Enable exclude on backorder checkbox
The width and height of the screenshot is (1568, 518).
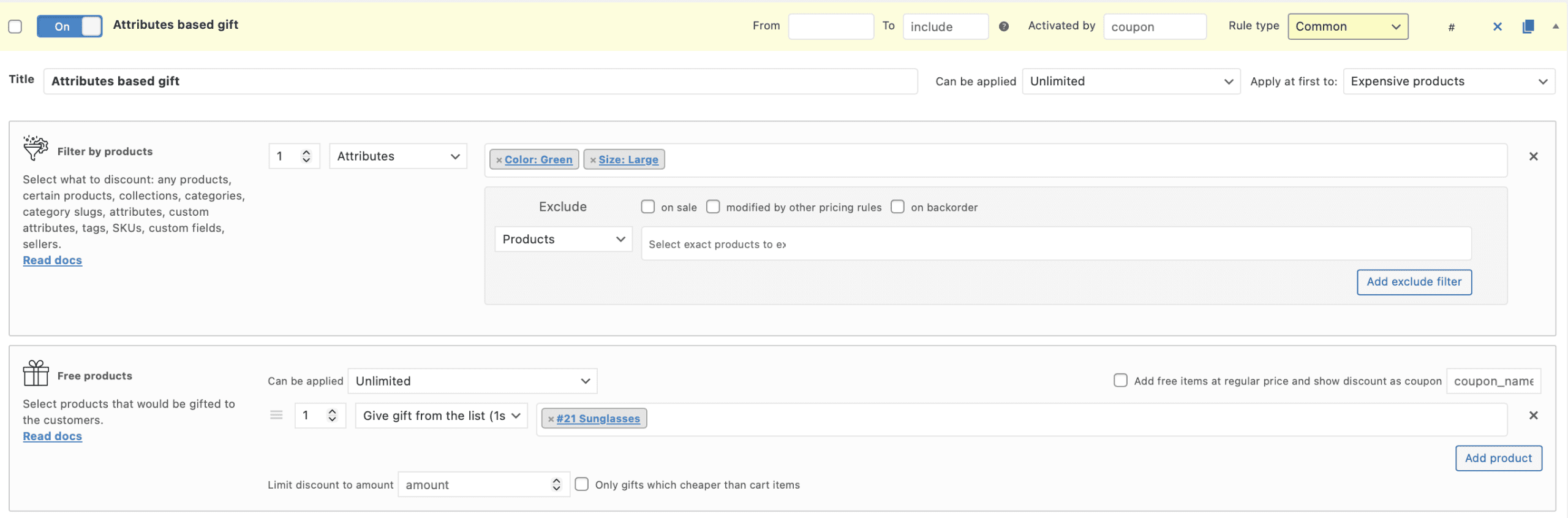897,207
